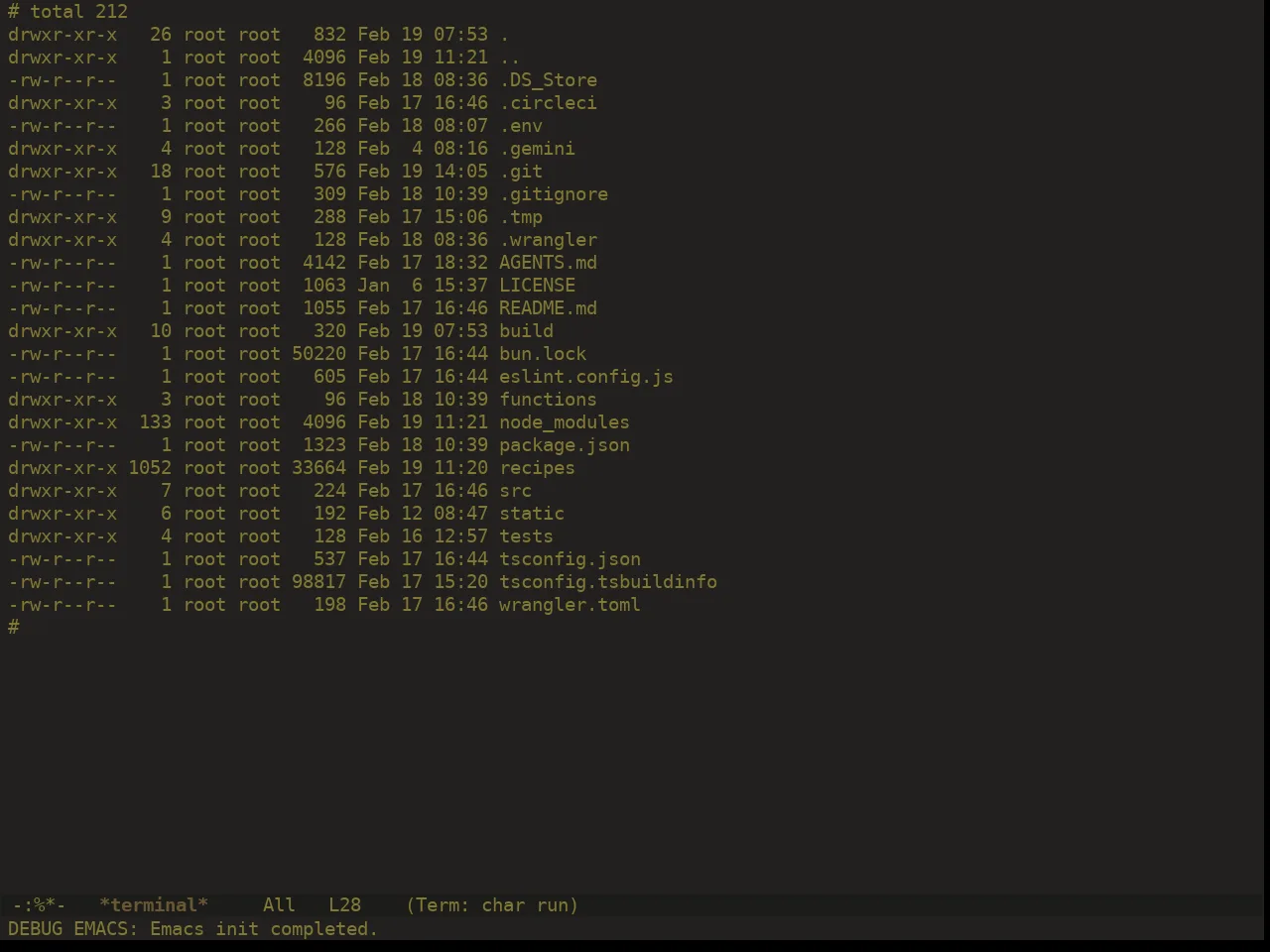Image resolution: width=1270 pixels, height=952 pixels.
Task: Click the link count 1052 for recipes
Action: click(x=150, y=468)
